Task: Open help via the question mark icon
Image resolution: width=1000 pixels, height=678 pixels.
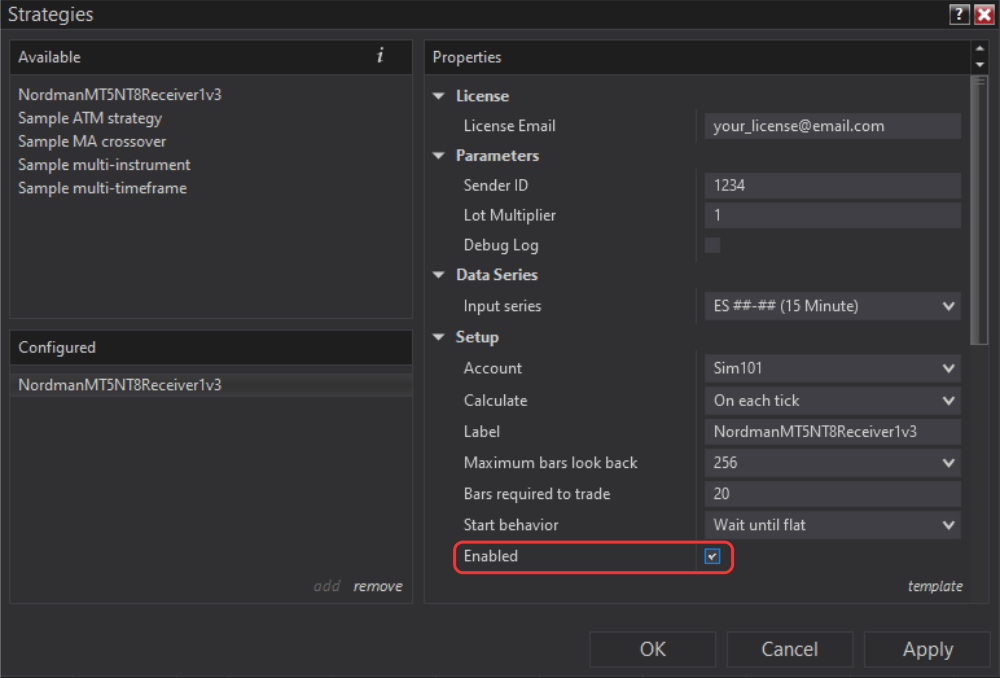Action: (958, 14)
